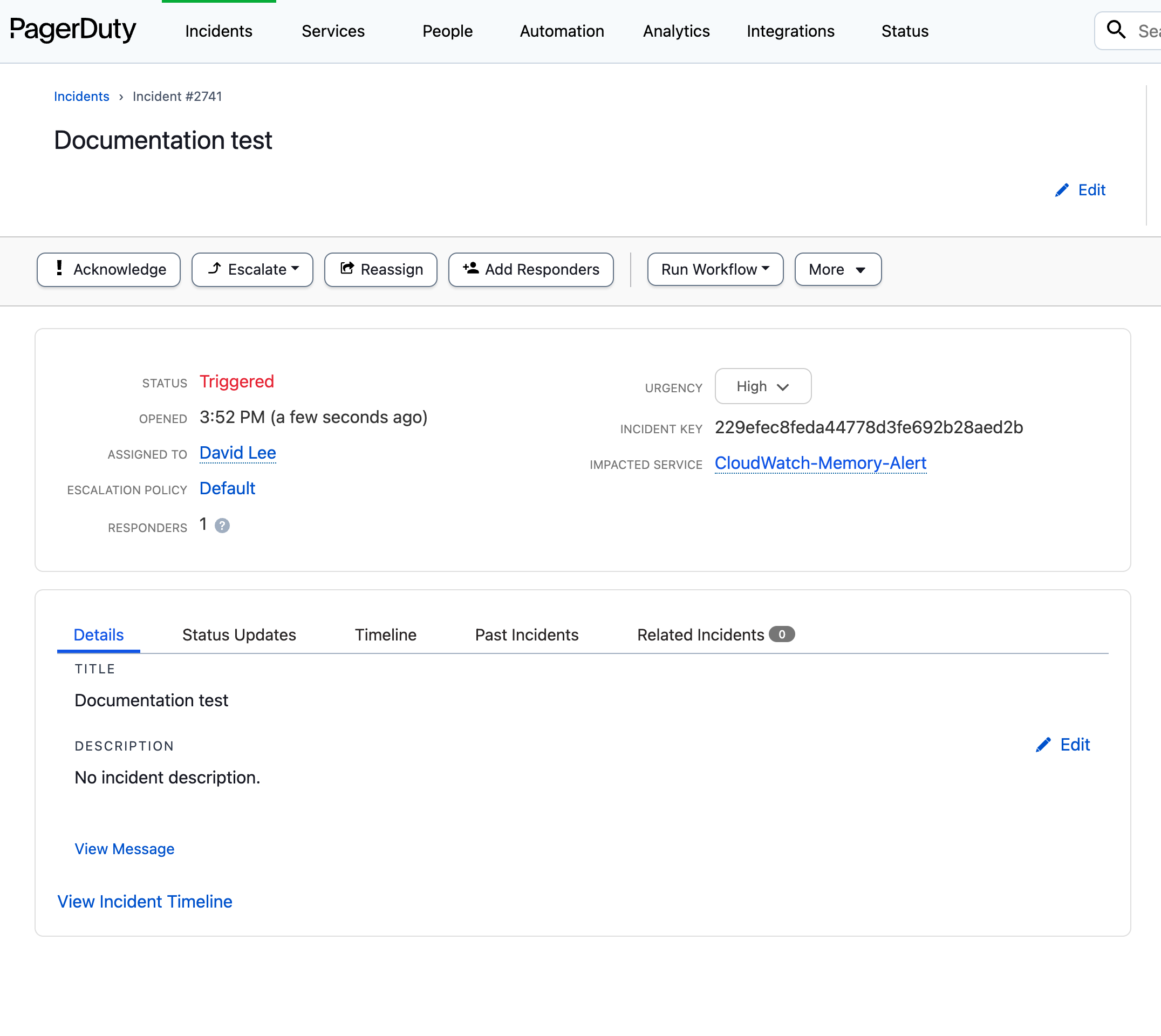
Task: Click the pencil icon next to description Edit
Action: [1043, 745]
